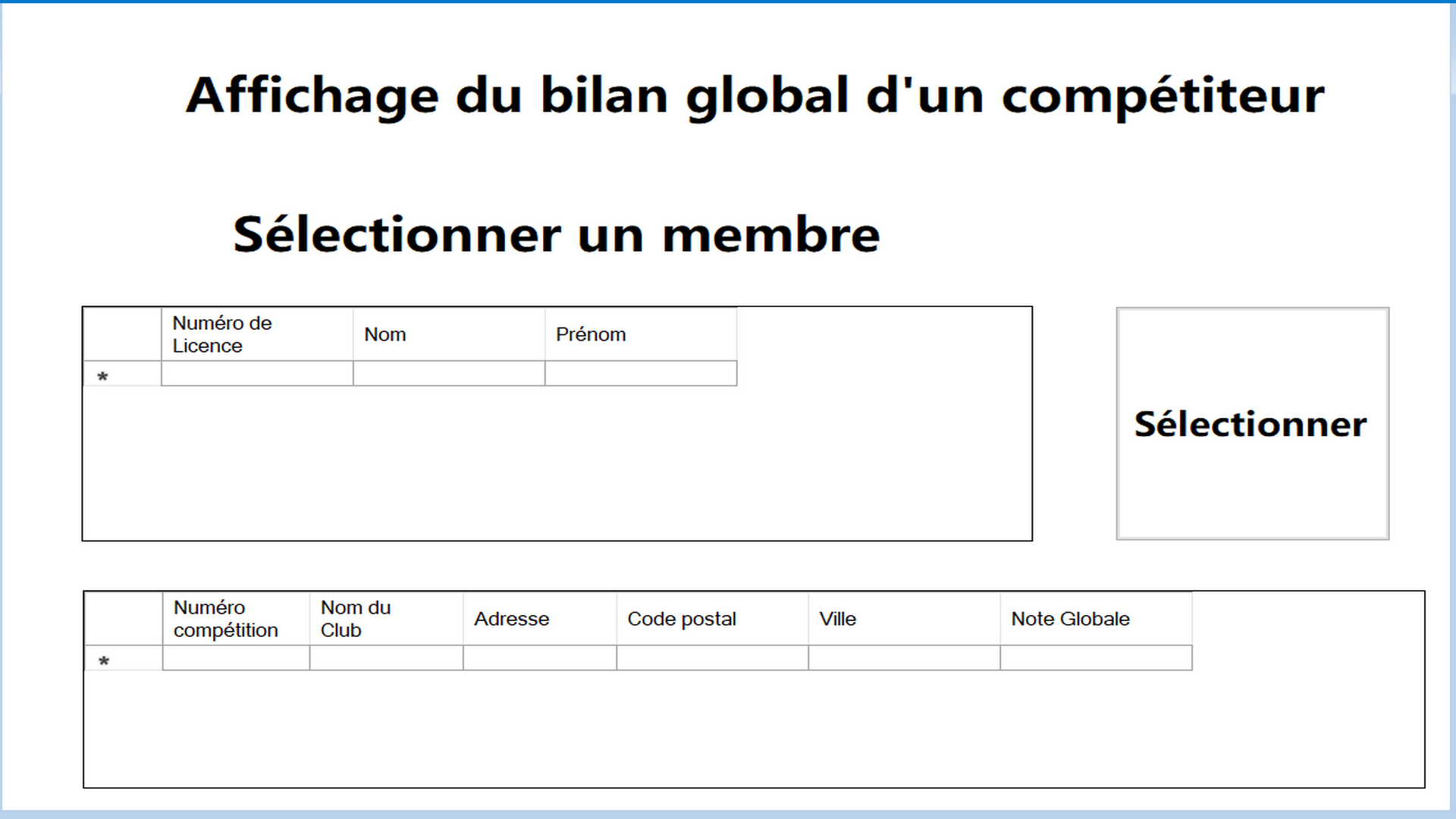Image resolution: width=1456 pixels, height=819 pixels.
Task: Click the Prénom column header
Action: (640, 334)
